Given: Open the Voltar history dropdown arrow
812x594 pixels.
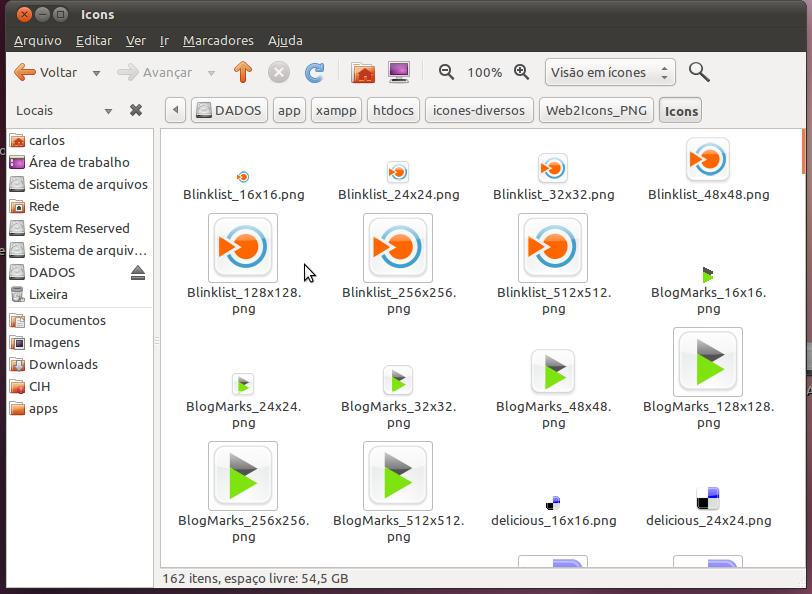Looking at the screenshot, I should point(96,73).
